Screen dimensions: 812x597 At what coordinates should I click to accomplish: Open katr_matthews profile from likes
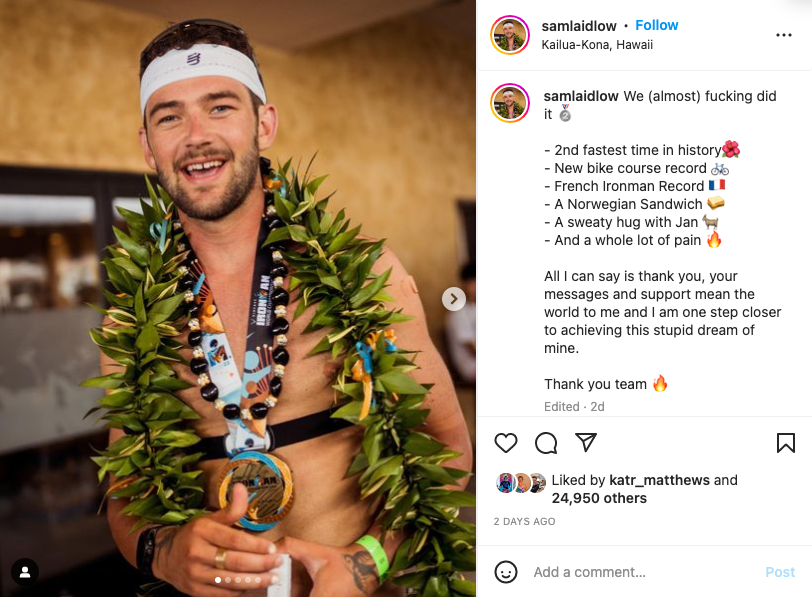click(659, 480)
